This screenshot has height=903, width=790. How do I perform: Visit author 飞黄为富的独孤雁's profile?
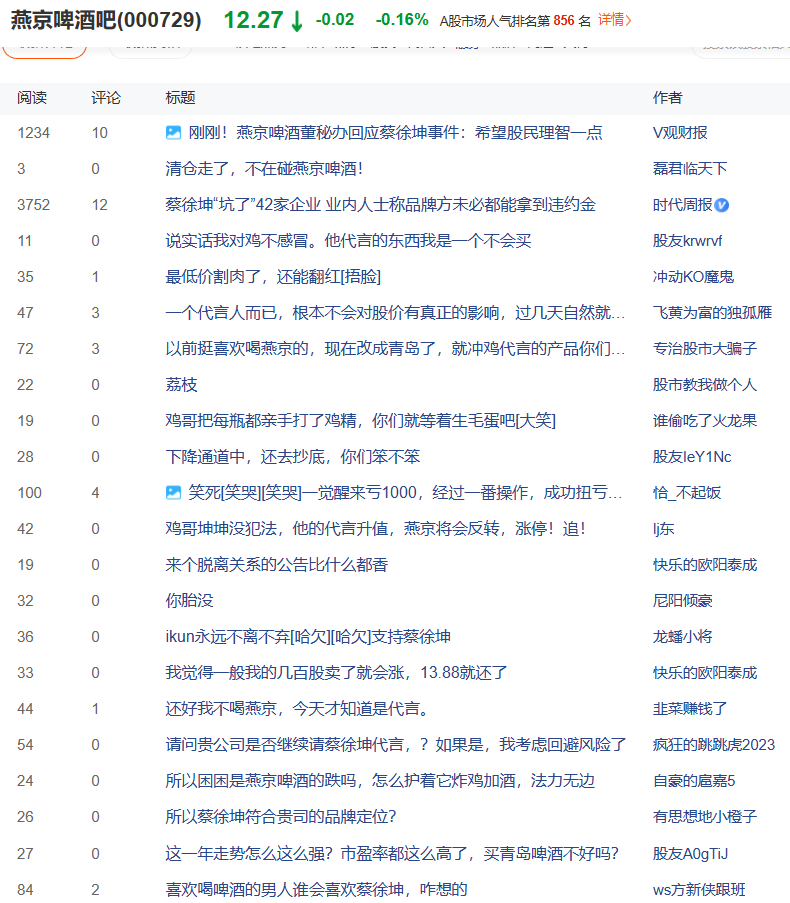[712, 313]
